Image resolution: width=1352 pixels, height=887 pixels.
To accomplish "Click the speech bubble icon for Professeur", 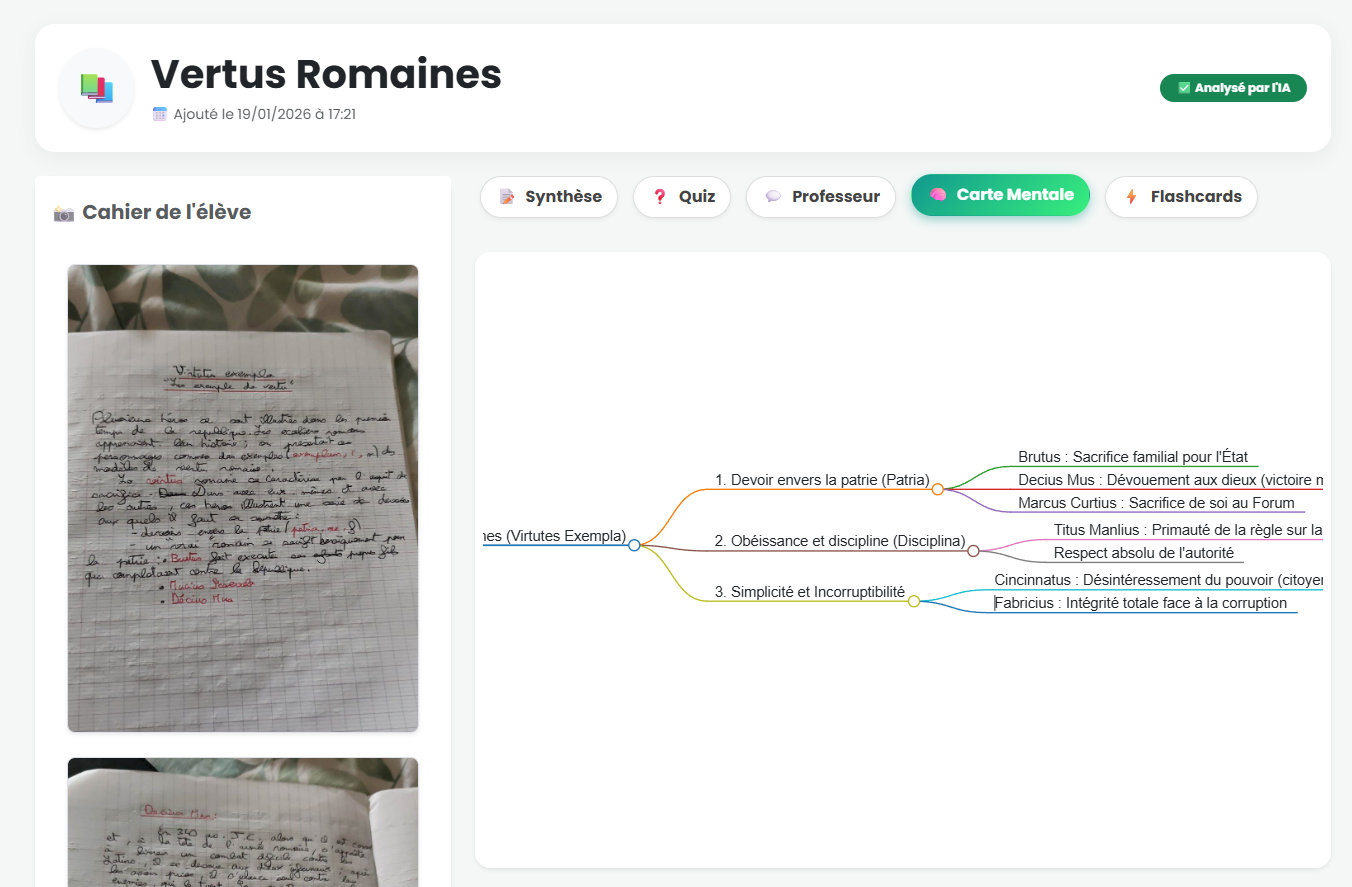I will (x=773, y=197).
